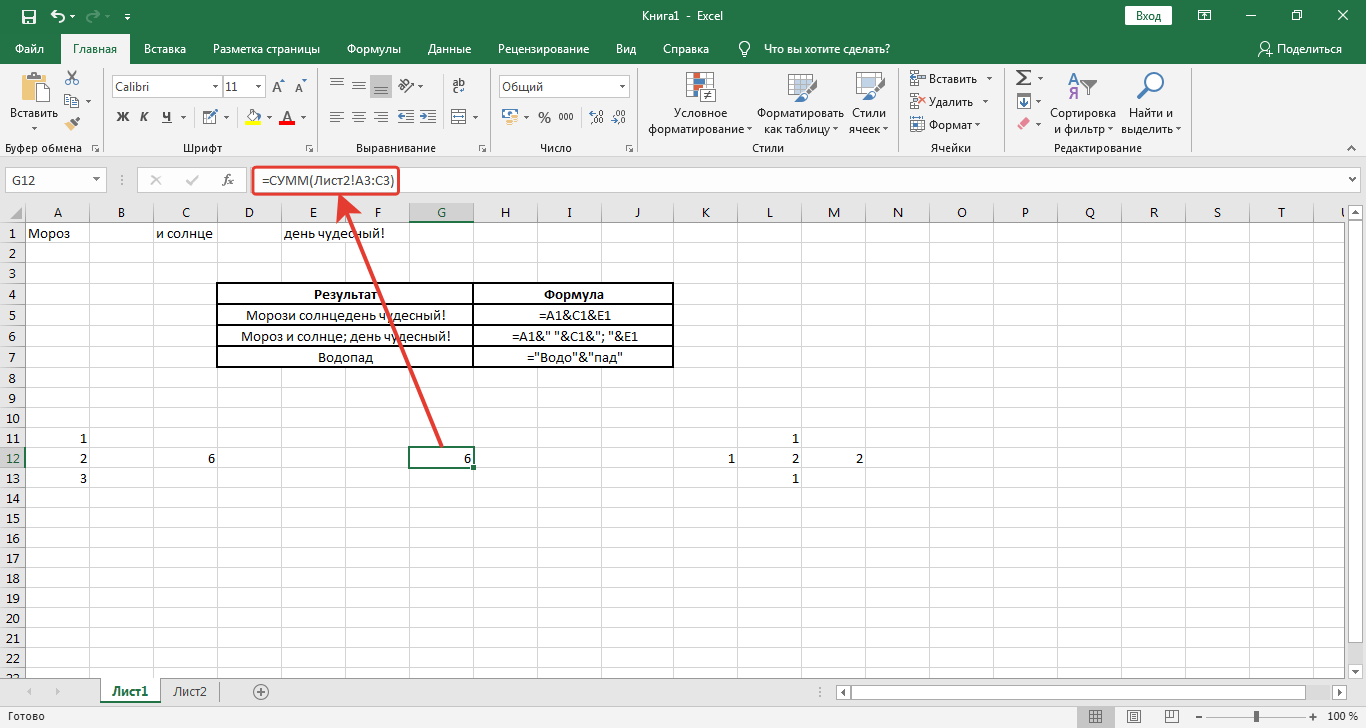Click the Save icon in title bar

tap(28, 17)
